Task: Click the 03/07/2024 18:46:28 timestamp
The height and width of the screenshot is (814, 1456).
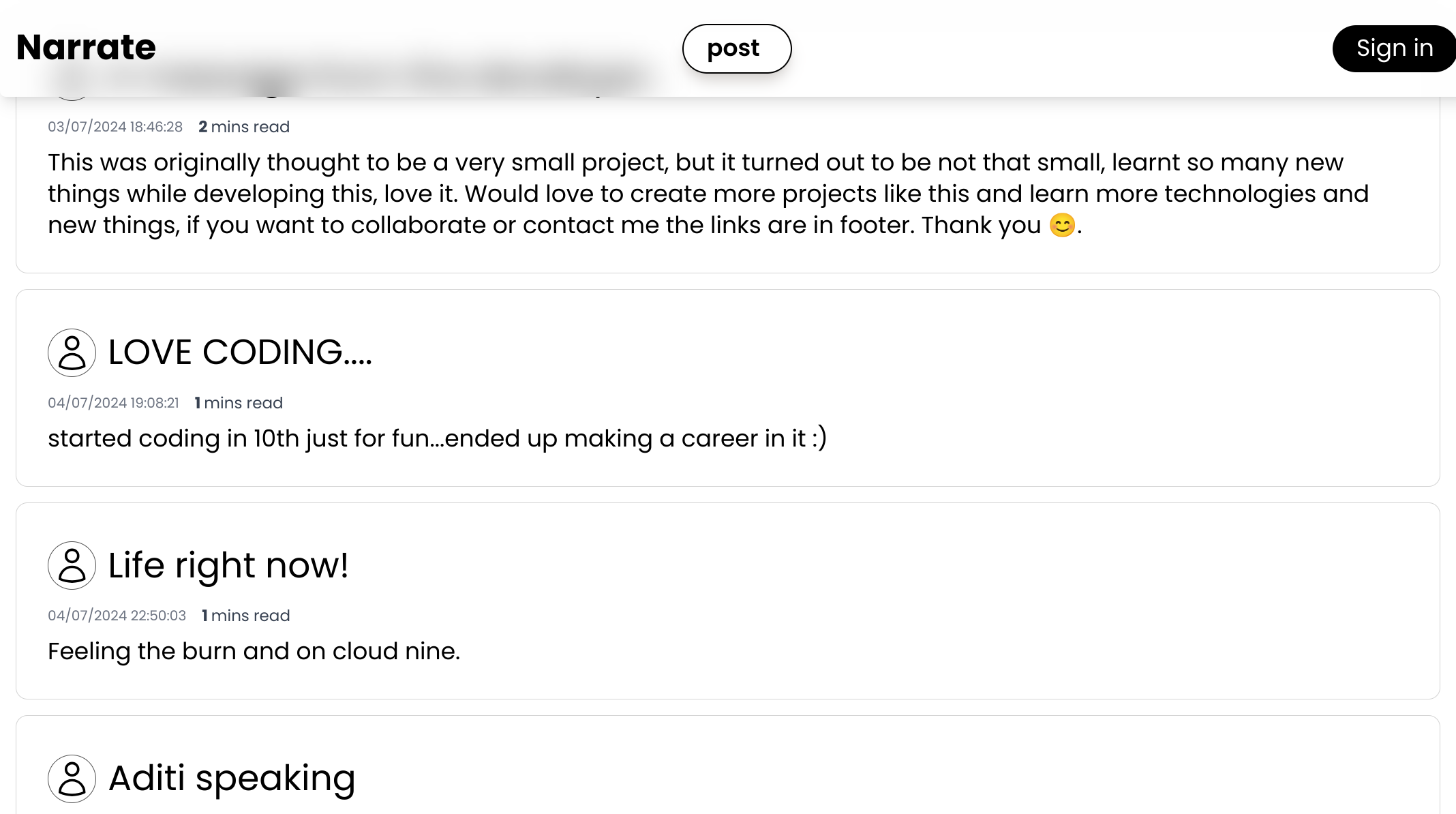Action: click(115, 127)
